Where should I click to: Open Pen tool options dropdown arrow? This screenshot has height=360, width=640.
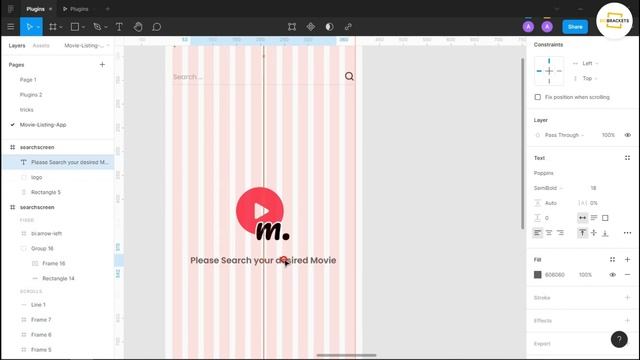tap(106, 27)
